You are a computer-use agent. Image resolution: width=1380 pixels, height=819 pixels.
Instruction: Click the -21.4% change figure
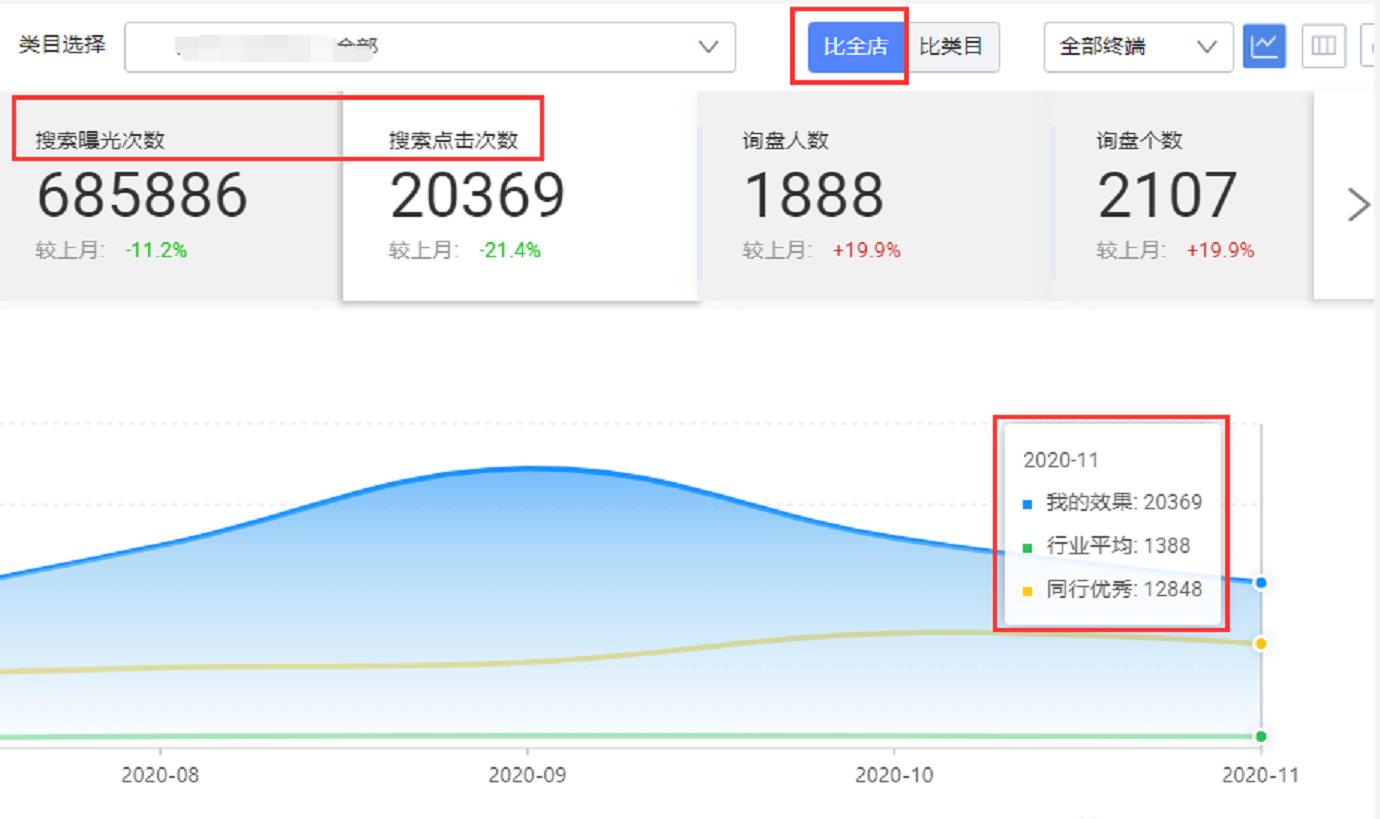[x=510, y=250]
